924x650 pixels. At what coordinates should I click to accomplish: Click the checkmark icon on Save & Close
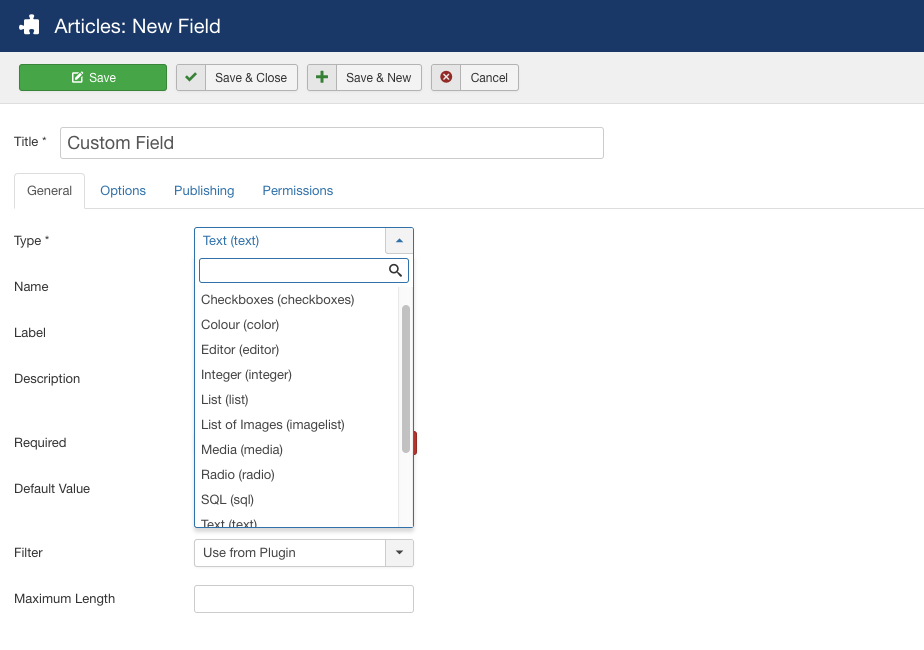191,78
